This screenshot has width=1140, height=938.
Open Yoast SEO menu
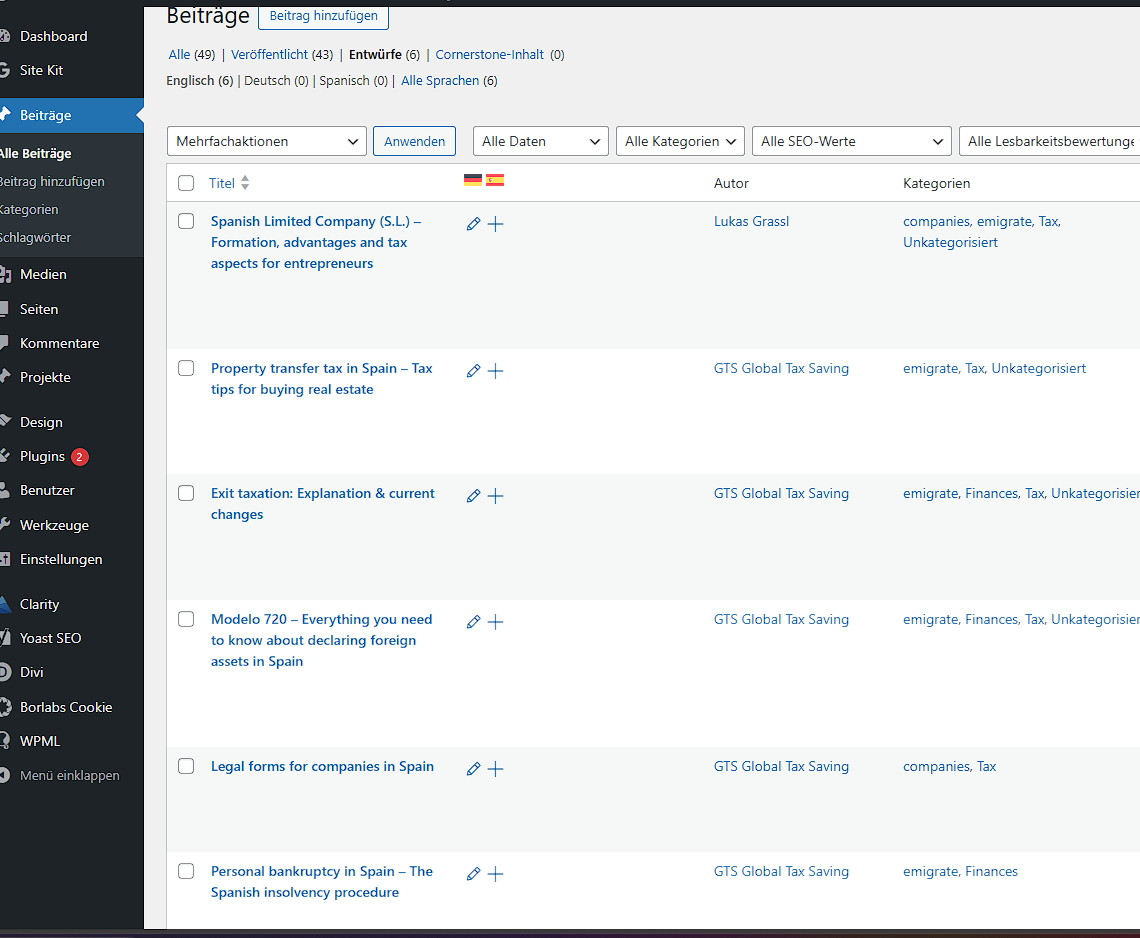coord(50,638)
